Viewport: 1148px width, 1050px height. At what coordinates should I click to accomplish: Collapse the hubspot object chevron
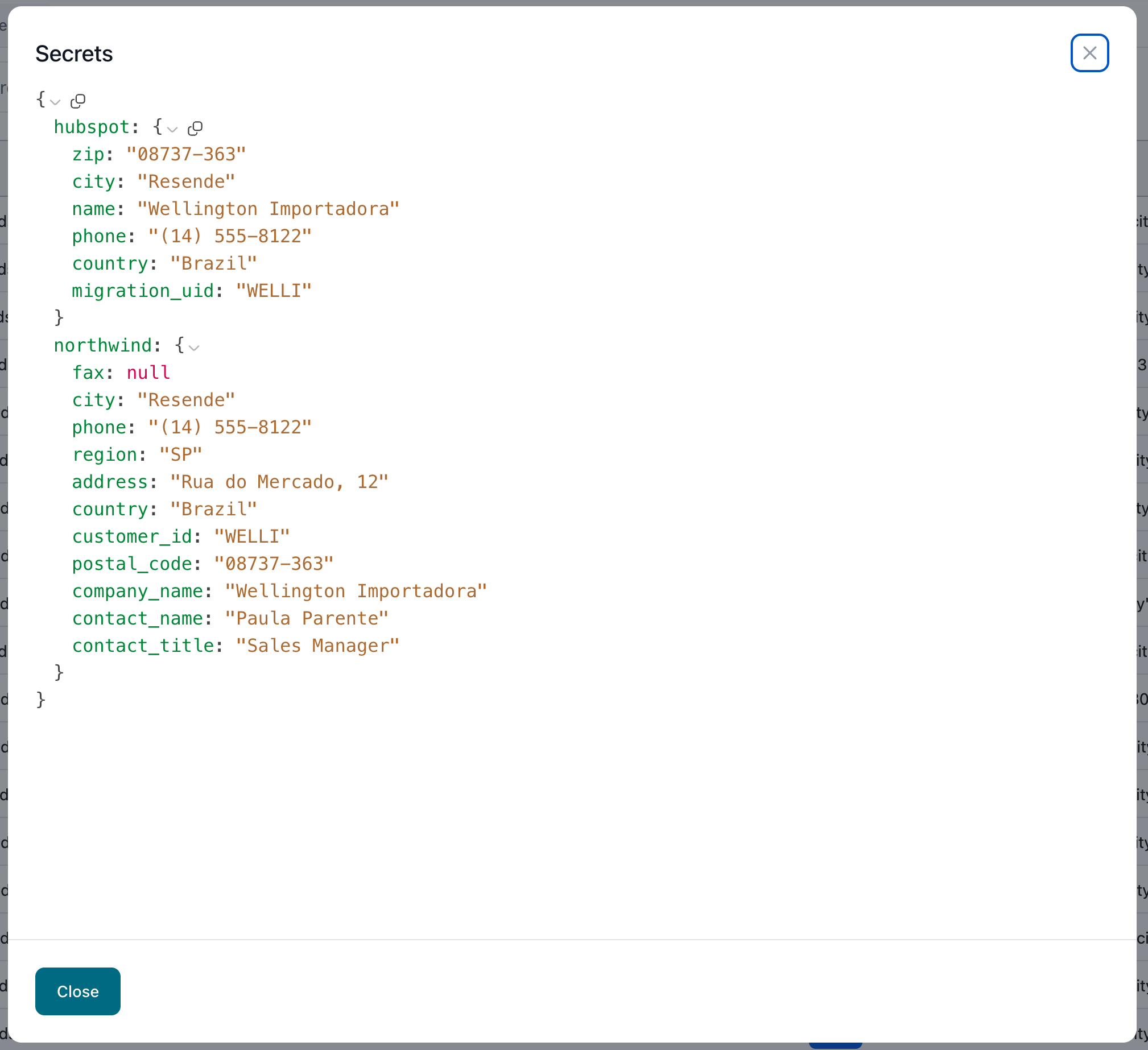tap(172, 129)
